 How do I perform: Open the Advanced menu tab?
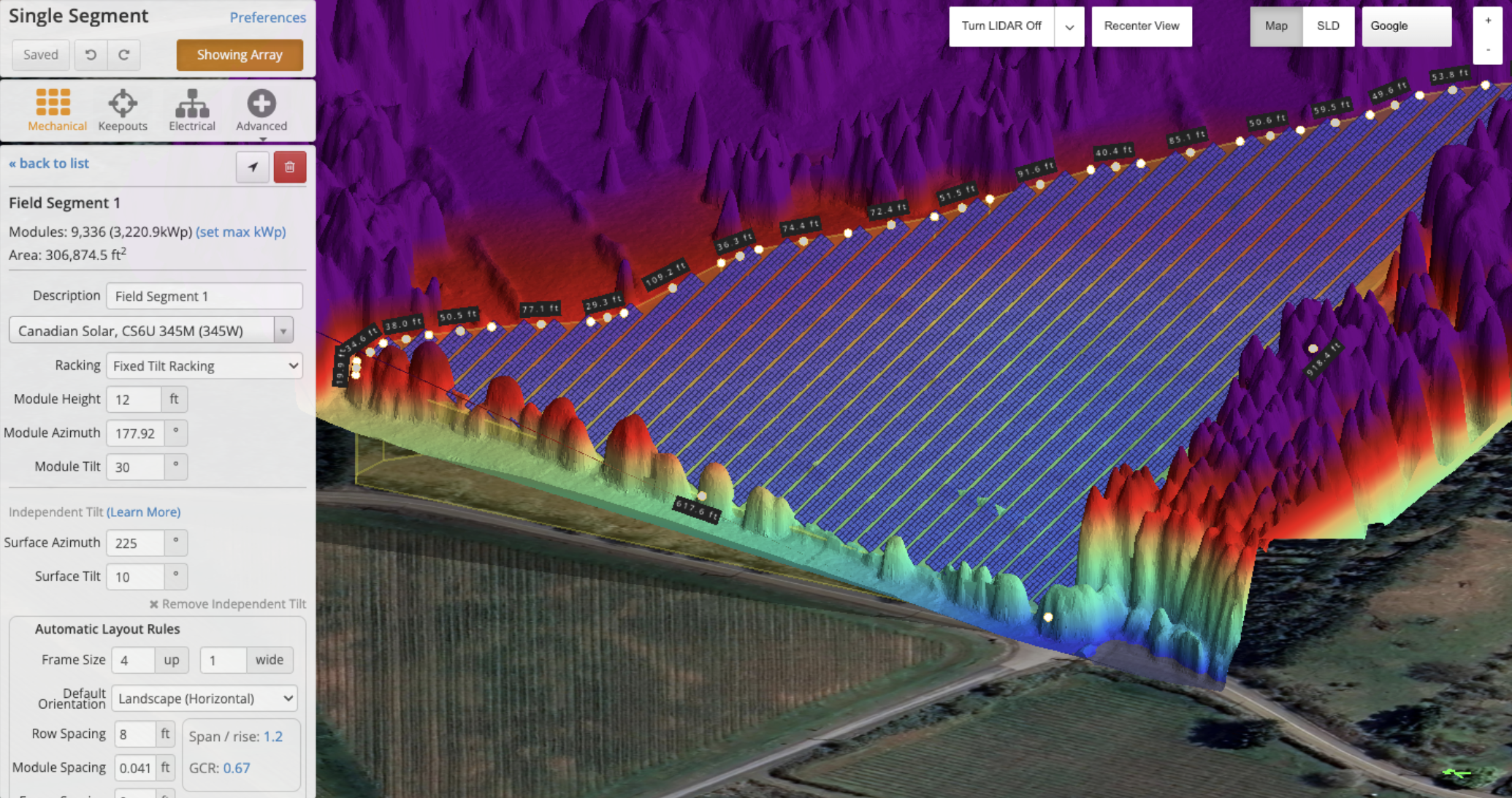pos(261,110)
